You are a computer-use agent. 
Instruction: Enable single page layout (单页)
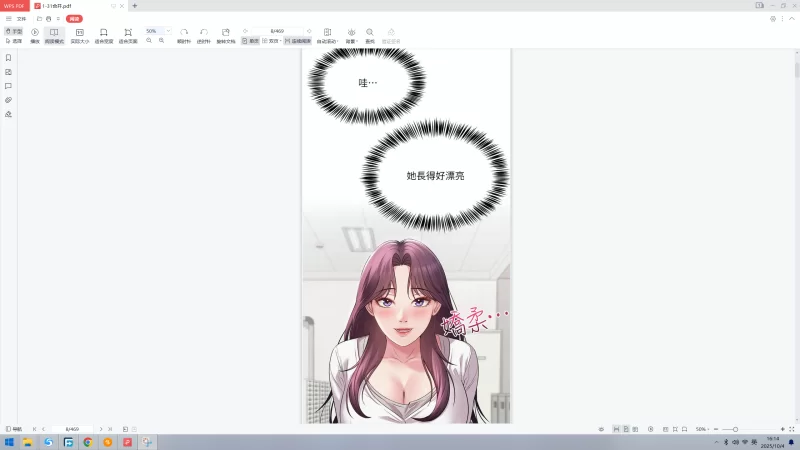coord(251,41)
